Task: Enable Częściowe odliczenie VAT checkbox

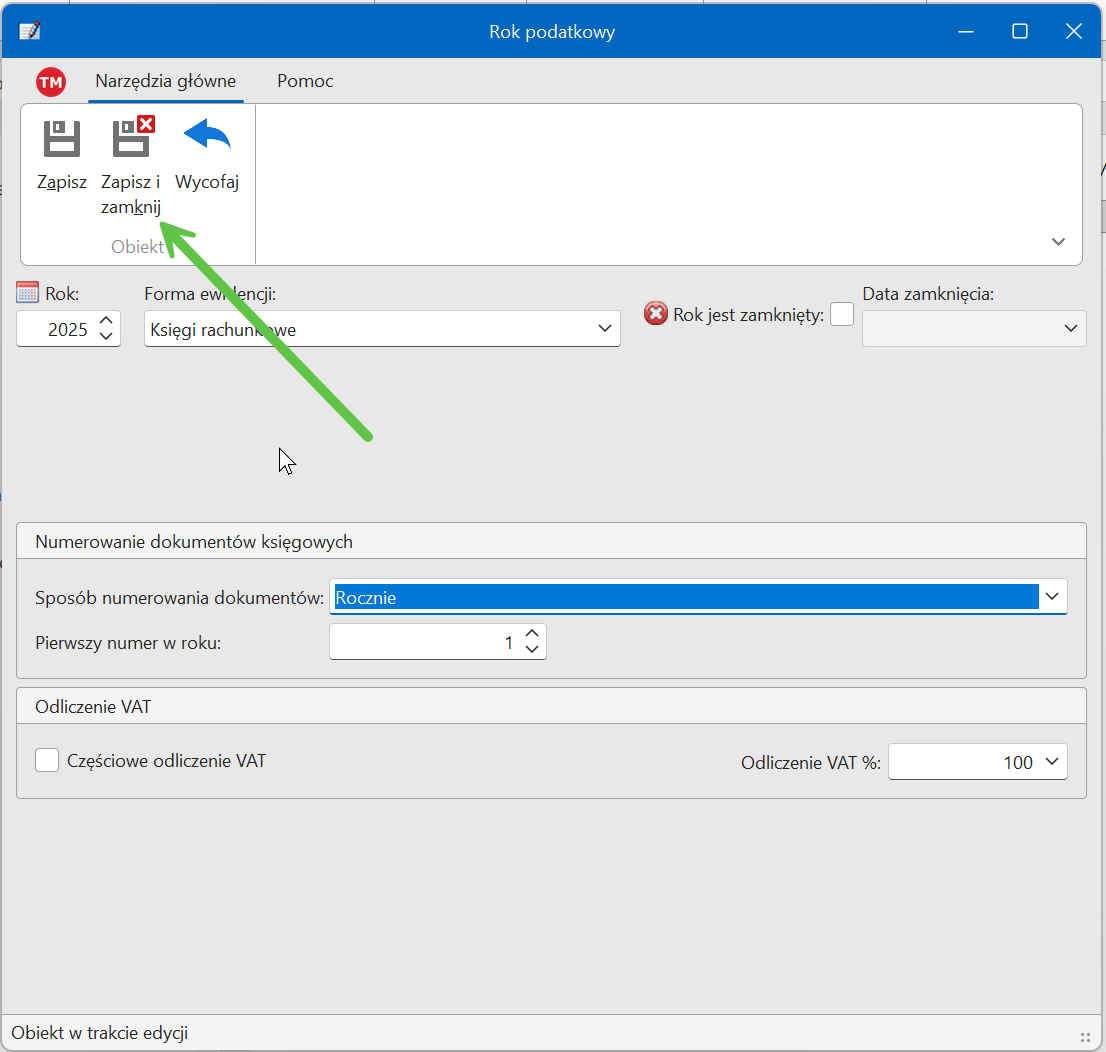Action: pos(47,761)
